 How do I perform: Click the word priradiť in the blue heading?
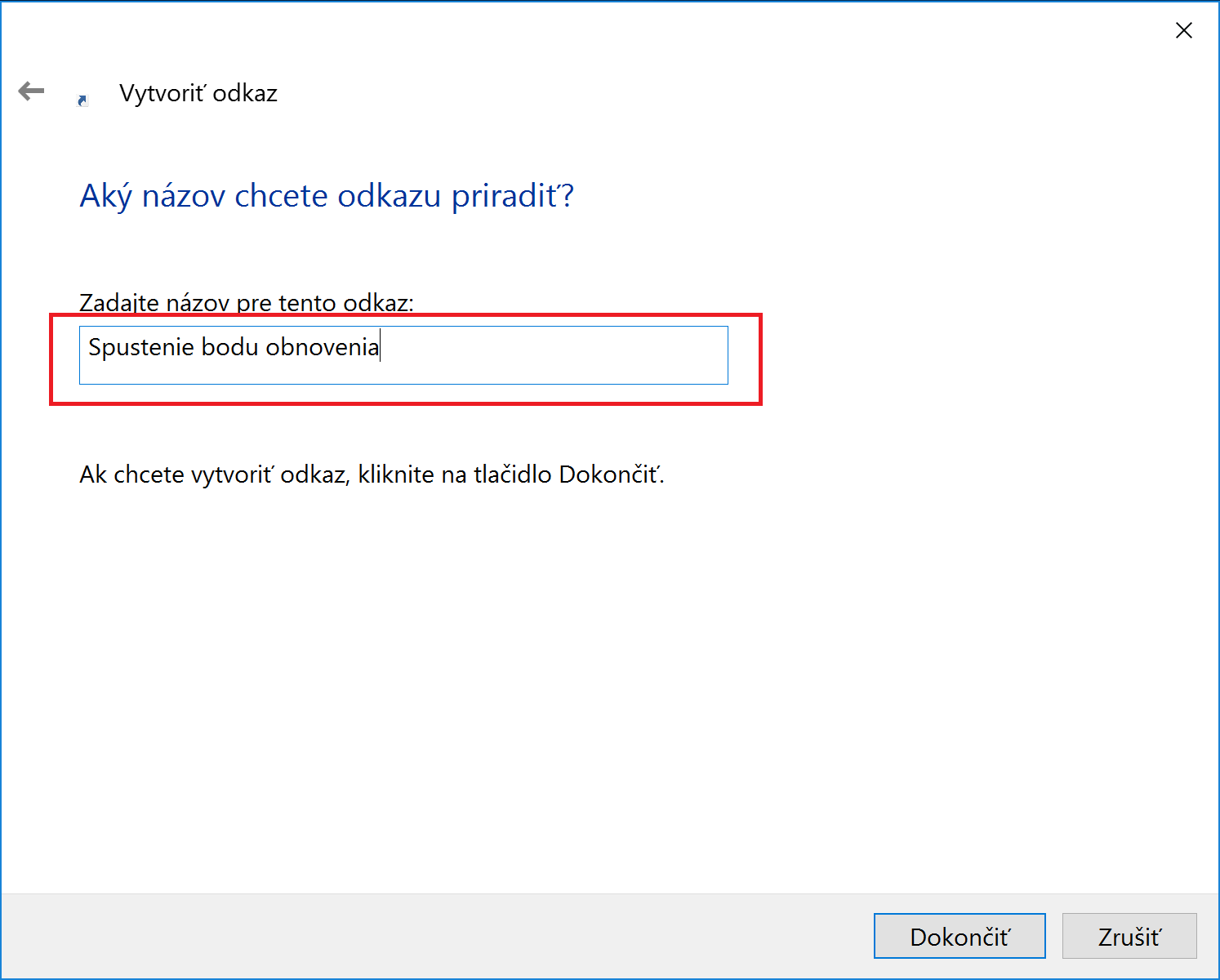513,196
